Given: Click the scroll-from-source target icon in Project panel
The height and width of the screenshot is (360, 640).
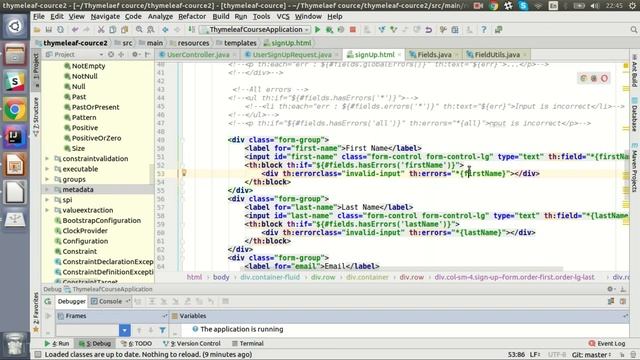Looking at the screenshot, I should coord(111,54).
